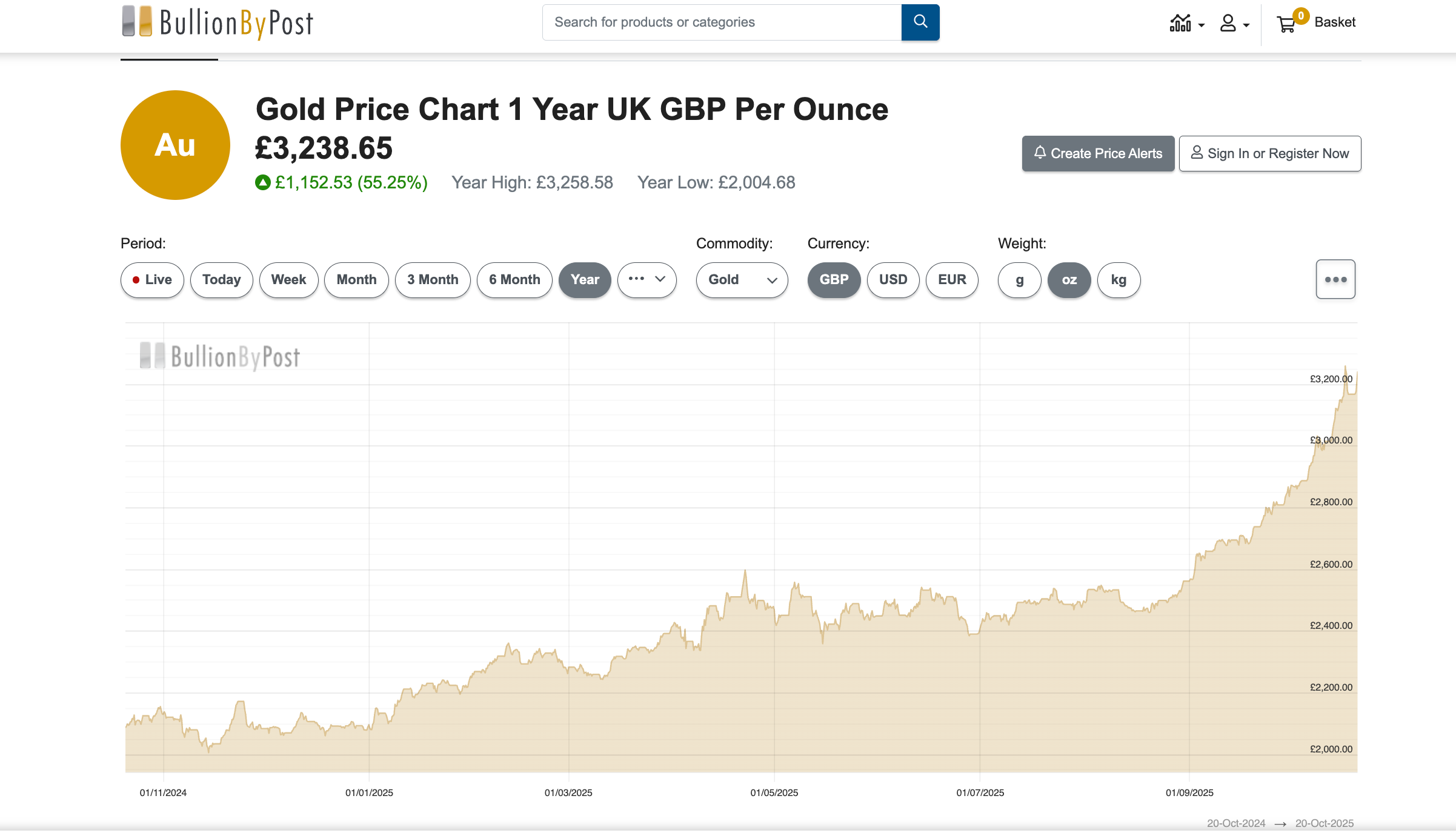The height and width of the screenshot is (833, 1456).
Task: Select grams as the weight unit
Action: (1019, 280)
